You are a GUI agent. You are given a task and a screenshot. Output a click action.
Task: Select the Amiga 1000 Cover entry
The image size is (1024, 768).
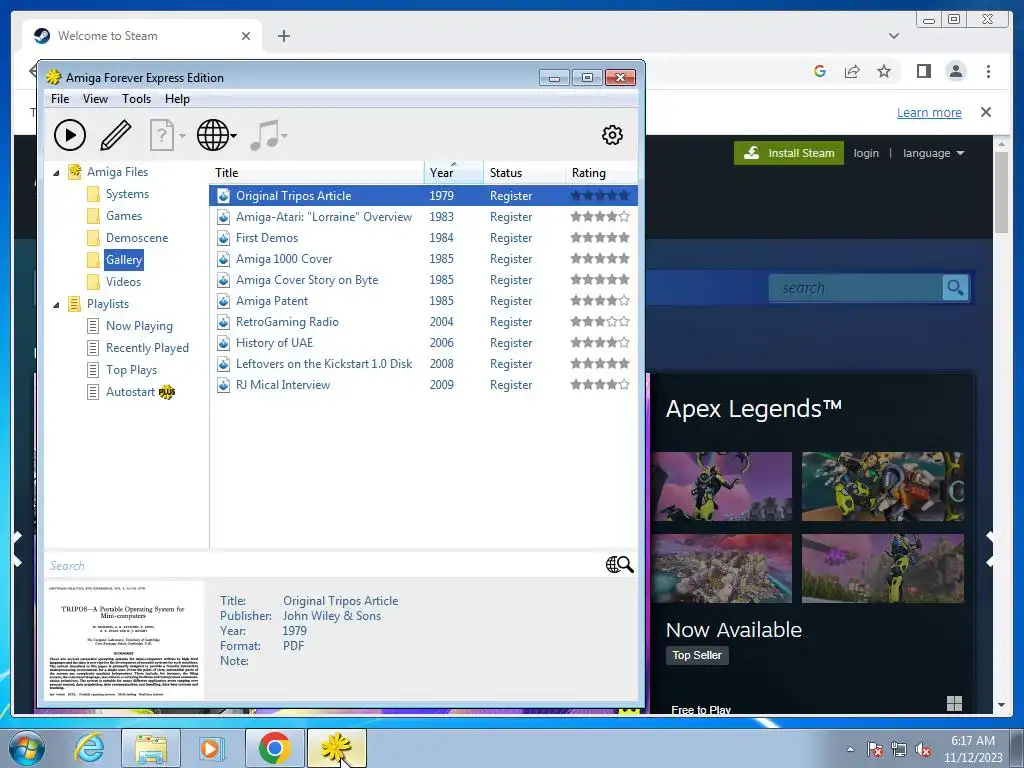point(423,259)
